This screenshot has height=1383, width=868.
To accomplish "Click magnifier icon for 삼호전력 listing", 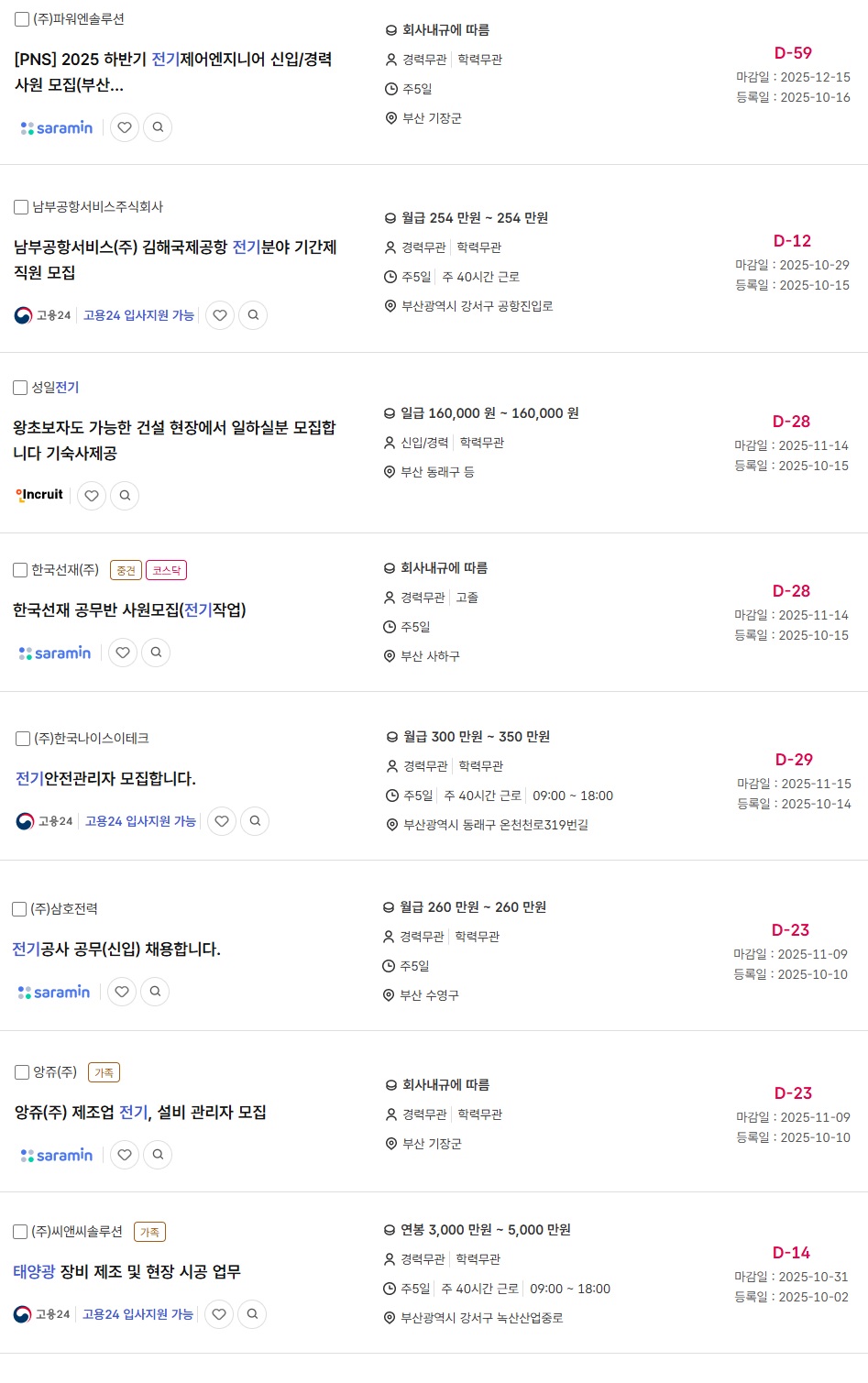I will coord(155,992).
